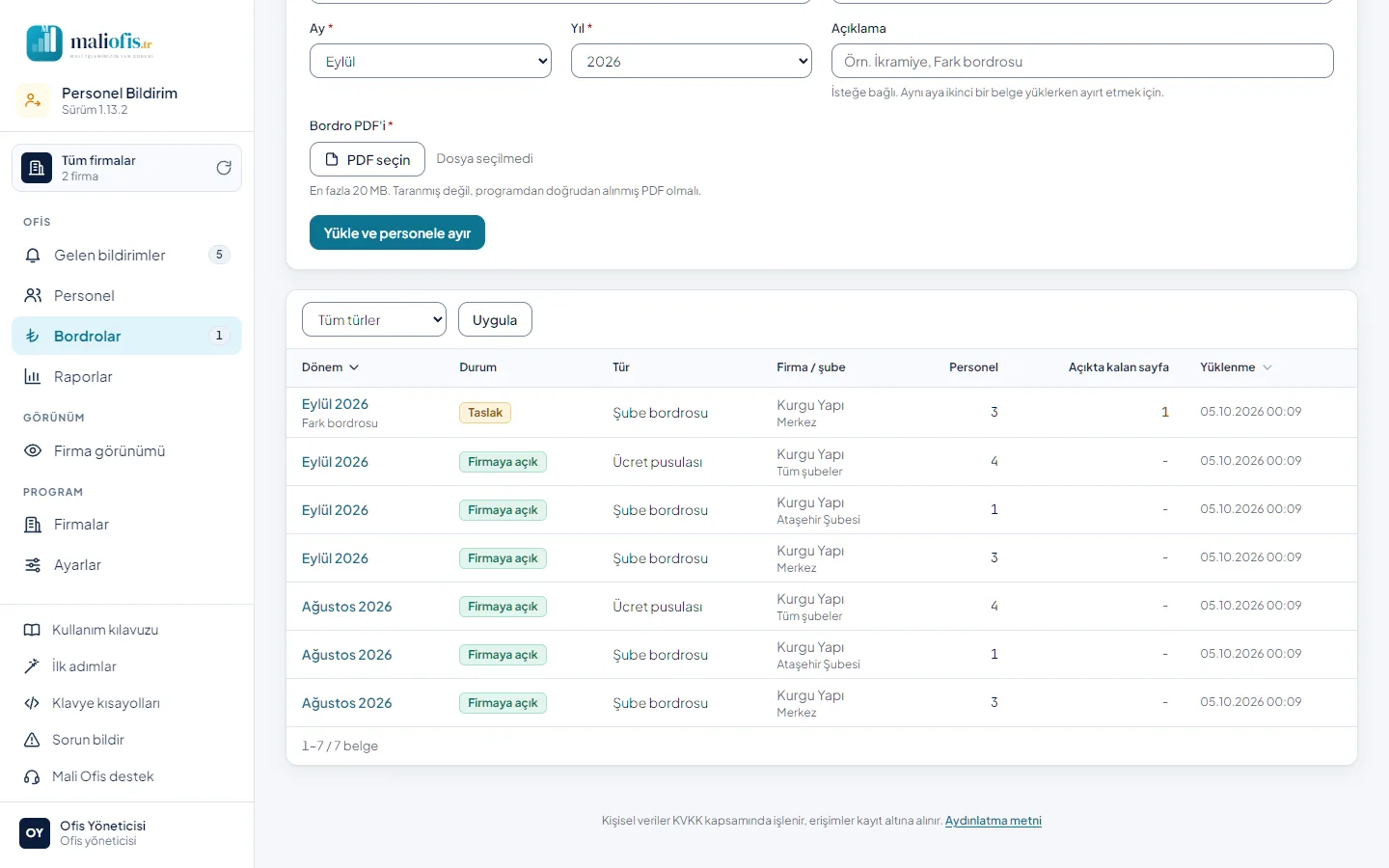Click the PDF seçin button
The image size is (1389, 868).
368,159
